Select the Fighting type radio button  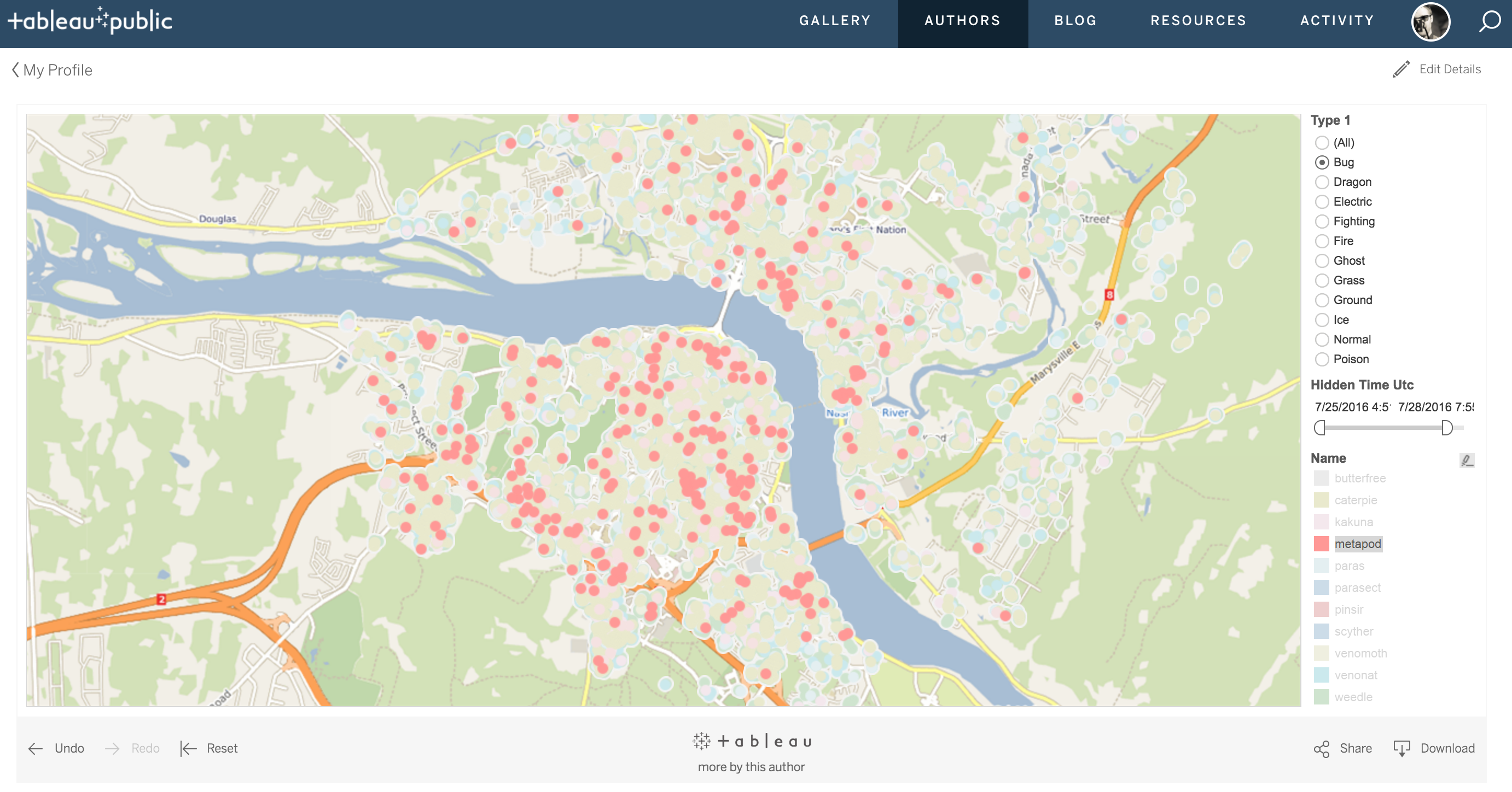tap(1321, 221)
